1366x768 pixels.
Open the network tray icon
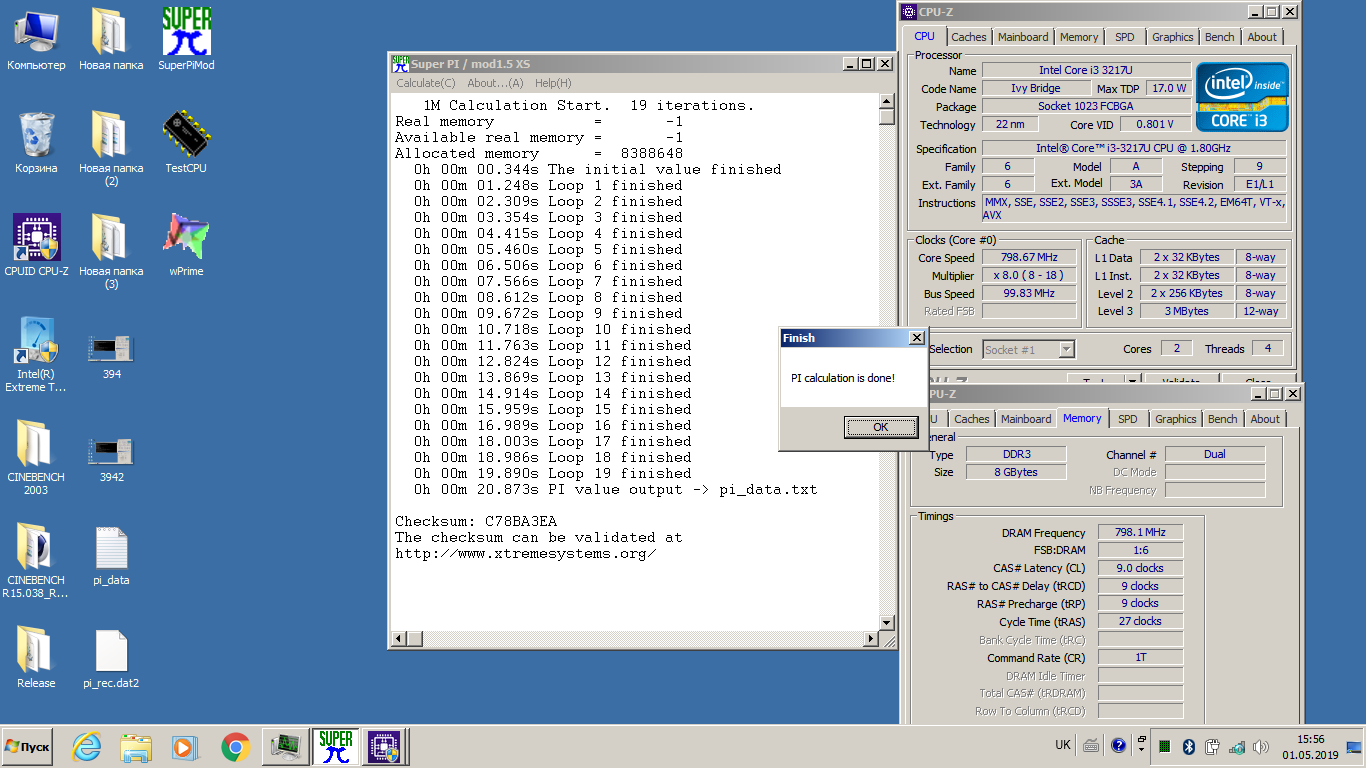pos(1237,746)
